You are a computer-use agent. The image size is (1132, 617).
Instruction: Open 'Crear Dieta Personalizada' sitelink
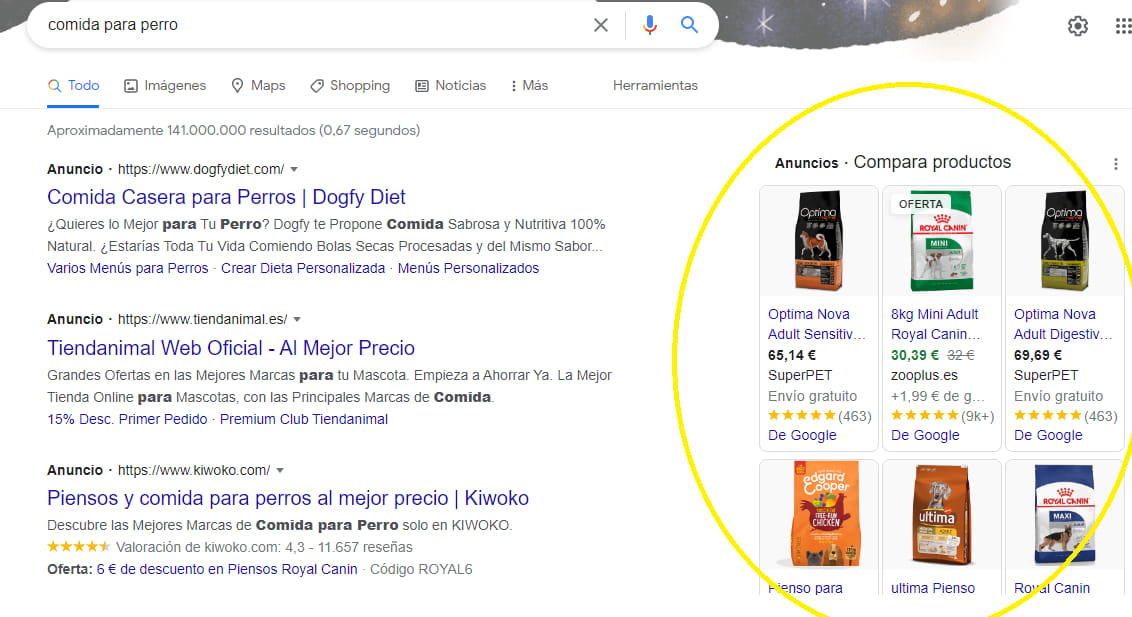pyautogui.click(x=303, y=268)
